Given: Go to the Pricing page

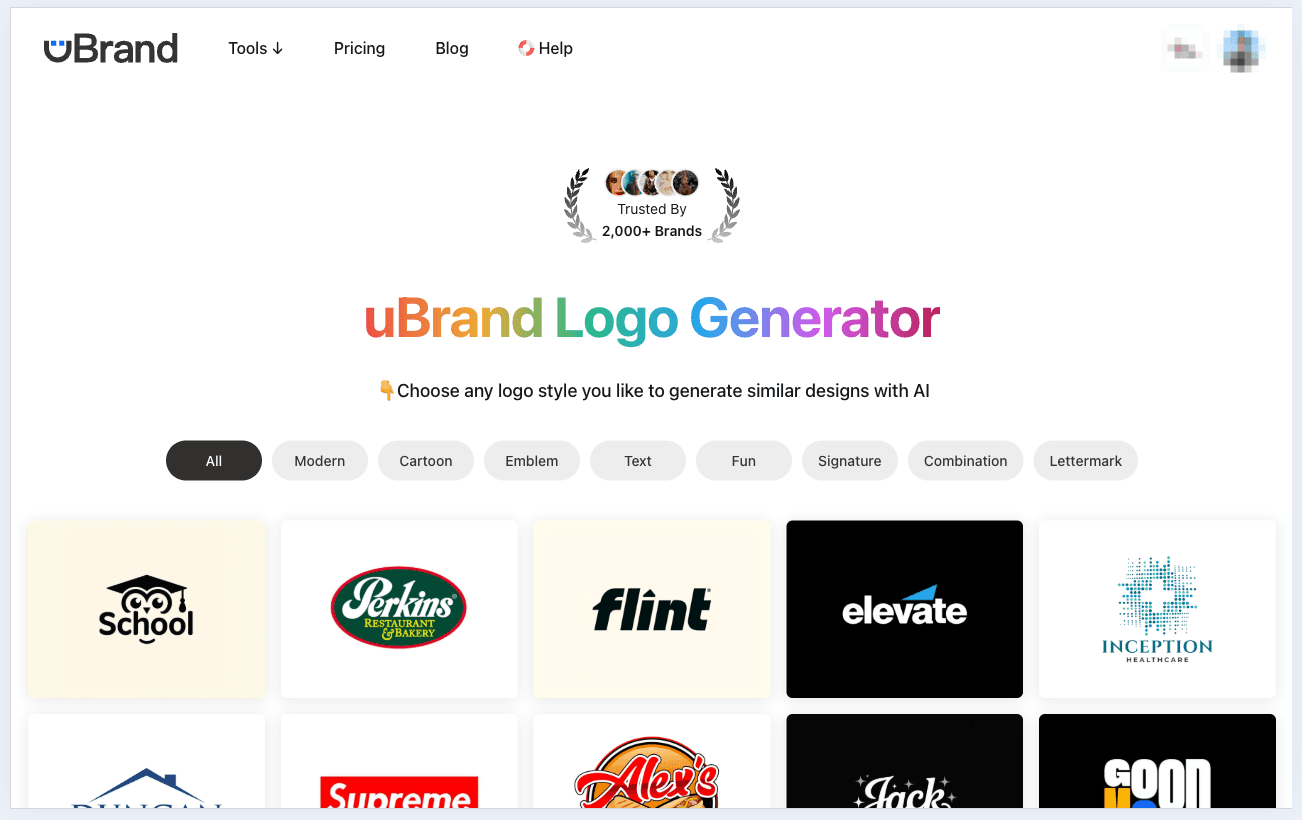Looking at the screenshot, I should [x=359, y=48].
